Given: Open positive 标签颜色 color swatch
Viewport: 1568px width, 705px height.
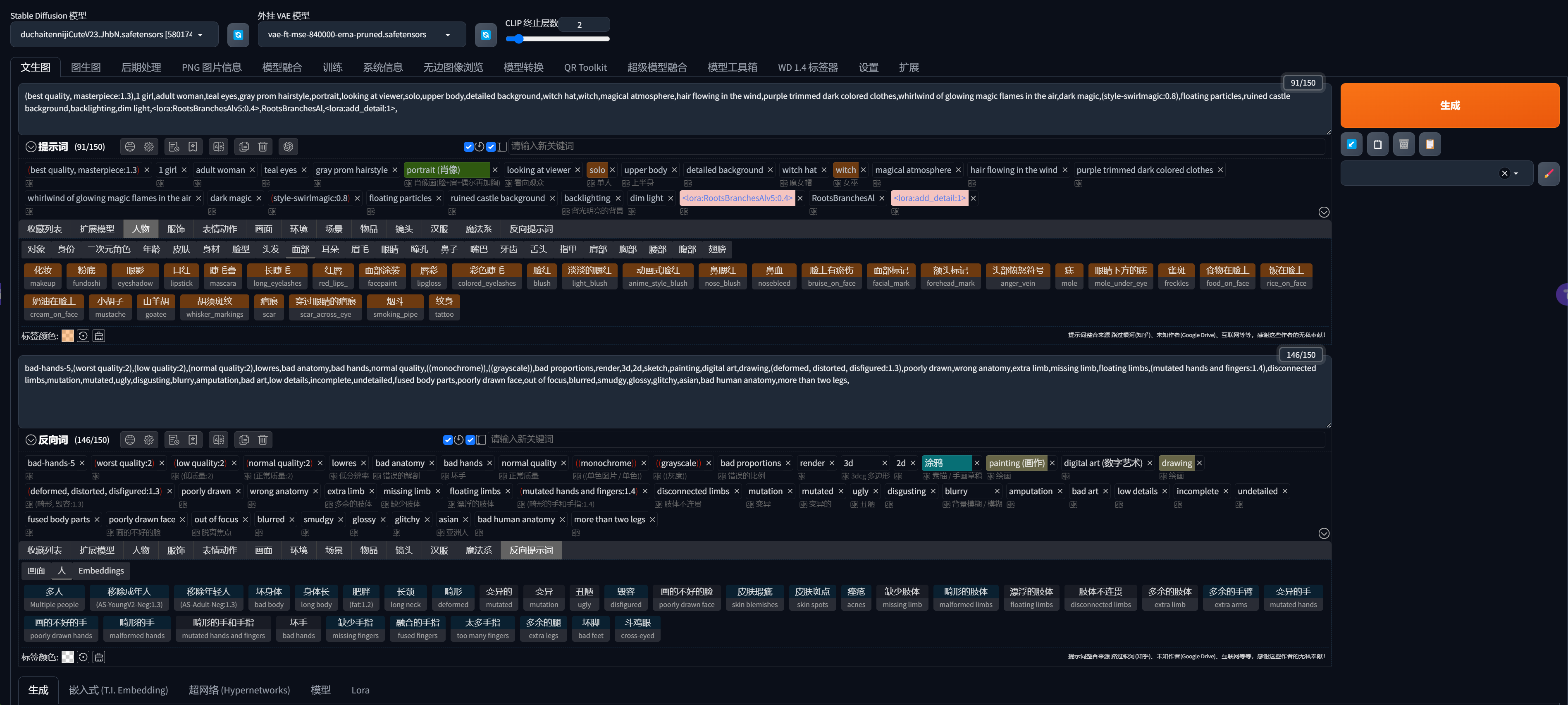Looking at the screenshot, I should [x=67, y=335].
